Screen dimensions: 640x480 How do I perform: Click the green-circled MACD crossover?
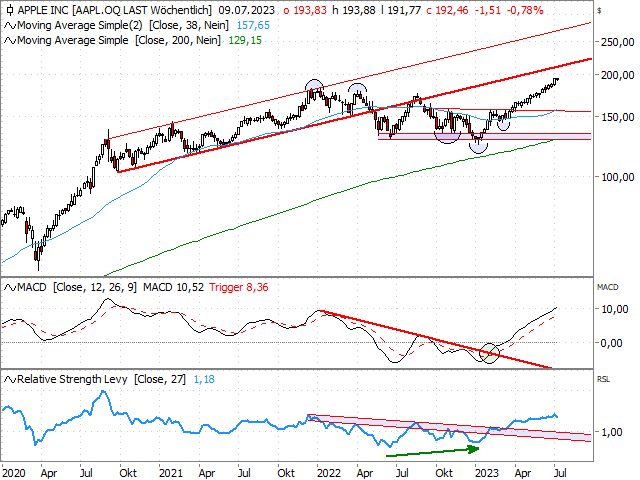(x=489, y=353)
